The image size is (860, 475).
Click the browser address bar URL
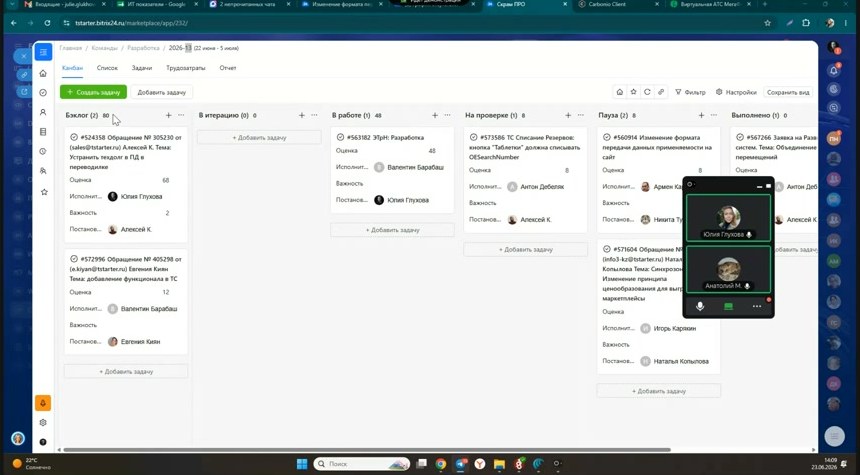pyautogui.click(x=132, y=23)
